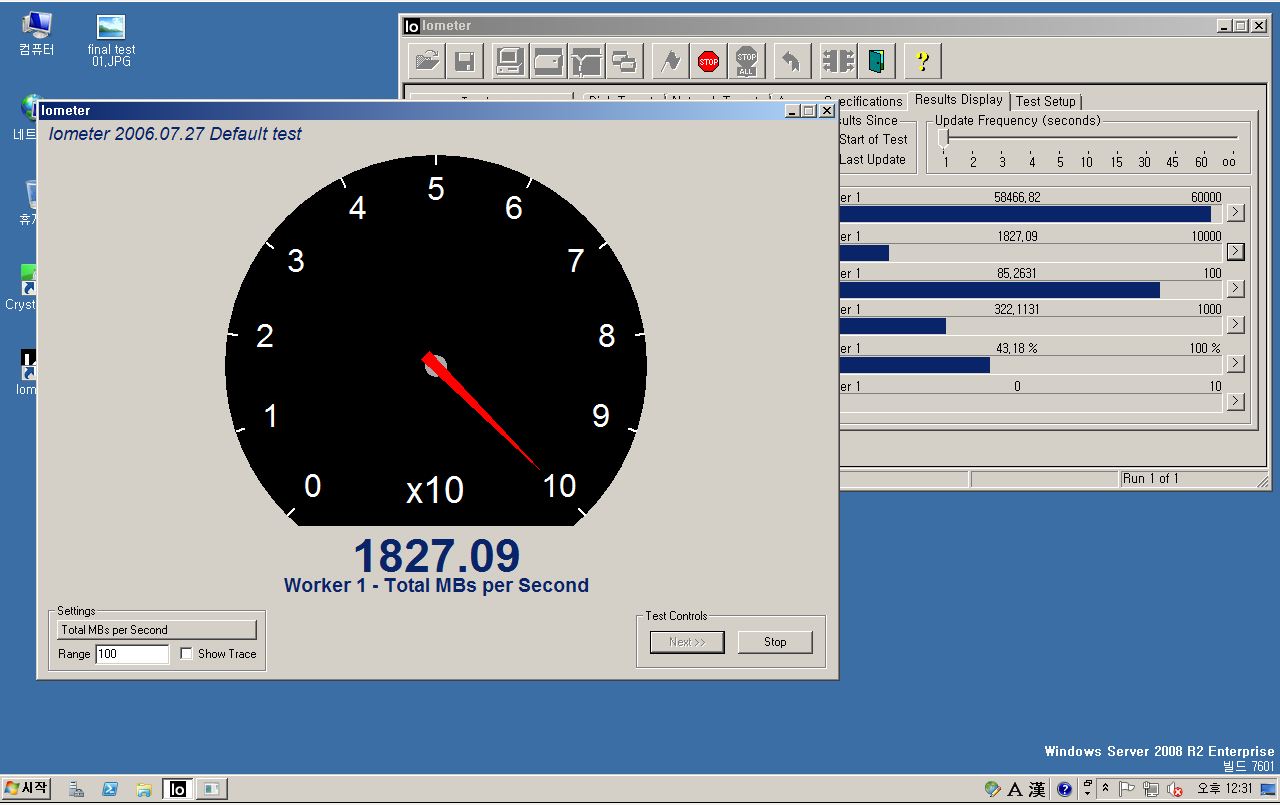The width and height of the screenshot is (1280, 805).
Task: Click the 오후 12:31 clock in the taskbar
Action: 1225,789
